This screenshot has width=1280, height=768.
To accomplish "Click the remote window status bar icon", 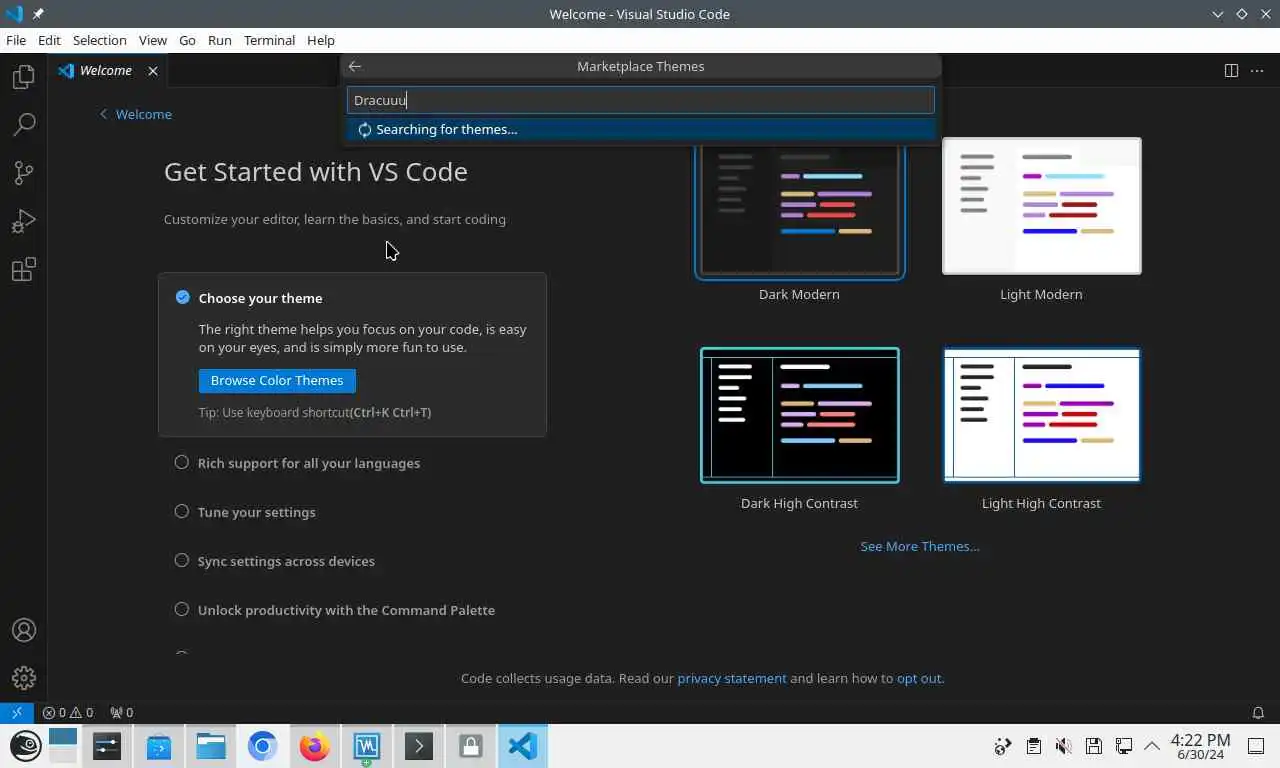I will (17, 712).
